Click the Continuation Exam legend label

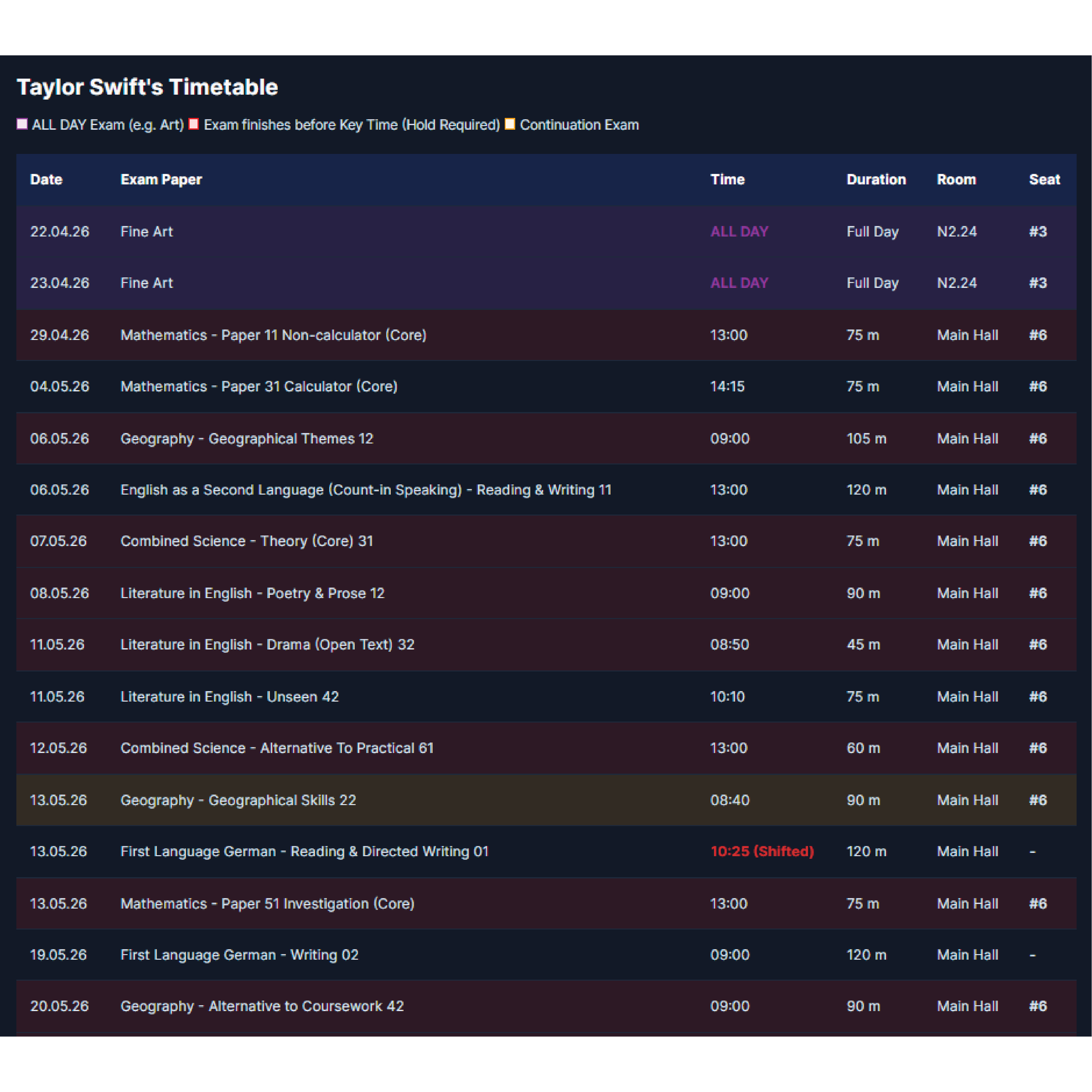click(x=579, y=125)
